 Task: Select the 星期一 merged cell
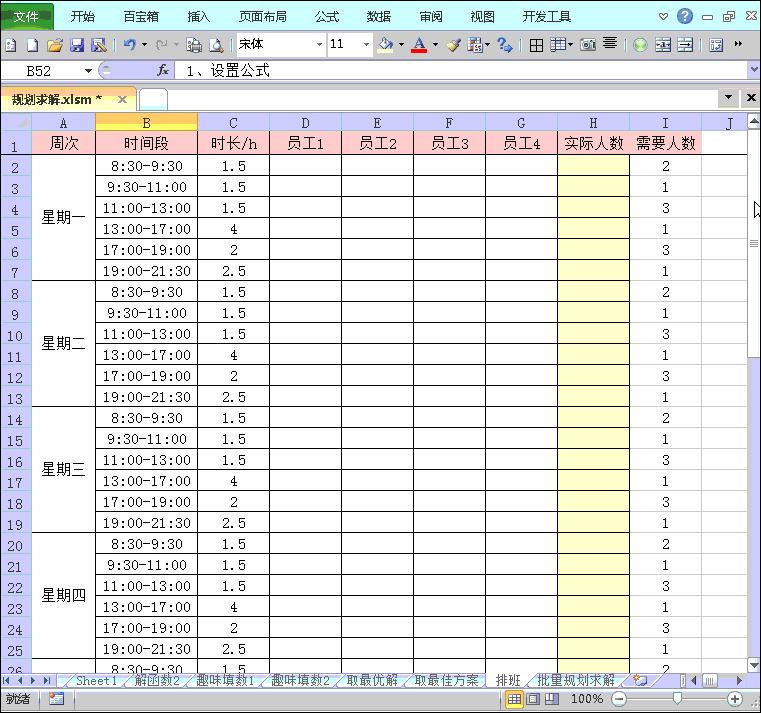point(64,217)
